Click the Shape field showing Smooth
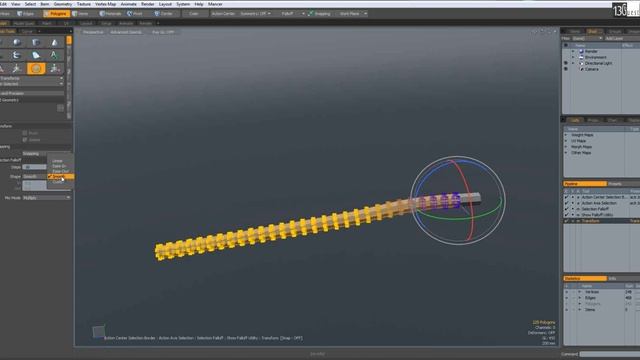The height and width of the screenshot is (360, 640). tap(34, 176)
